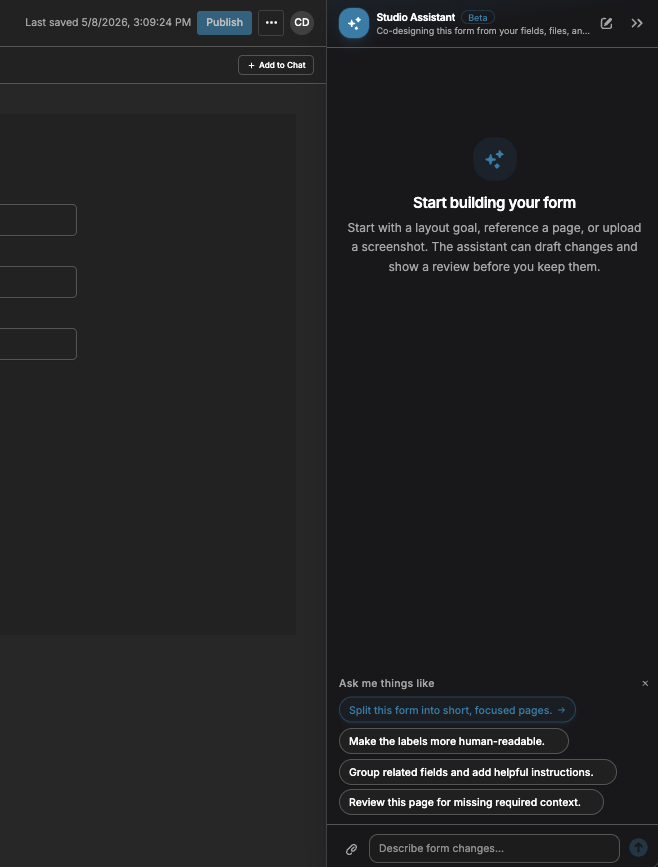Click the second form input field on canvas
Viewport: 658px width, 867px height.
click(38, 282)
